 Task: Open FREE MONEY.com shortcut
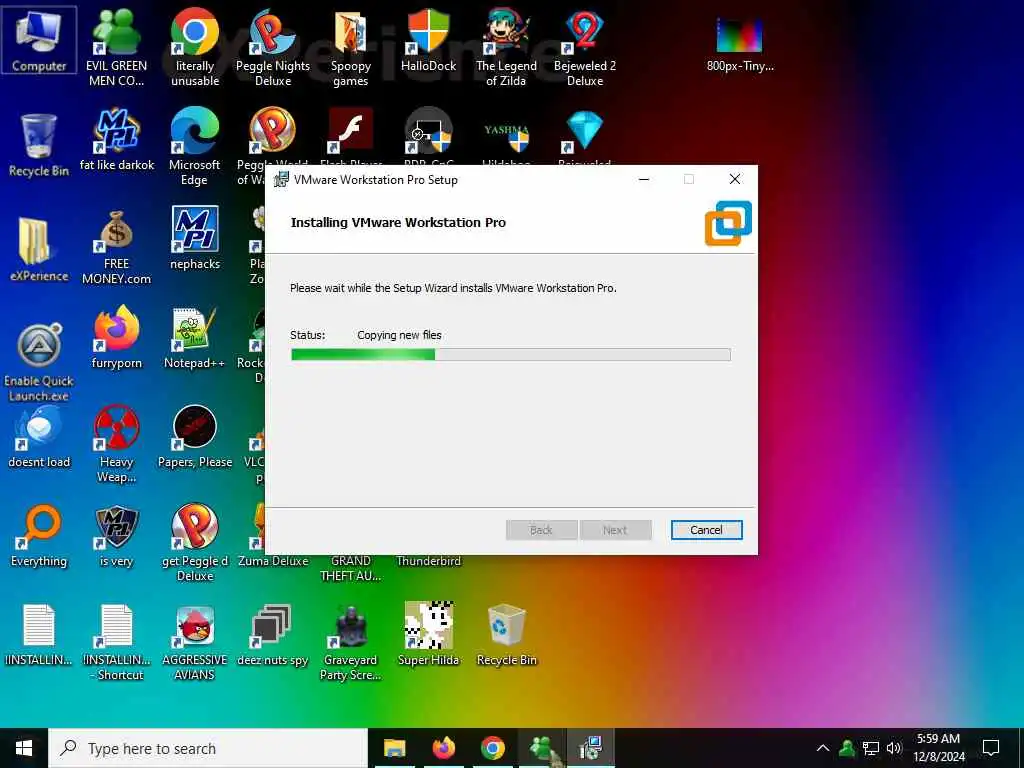click(x=116, y=248)
